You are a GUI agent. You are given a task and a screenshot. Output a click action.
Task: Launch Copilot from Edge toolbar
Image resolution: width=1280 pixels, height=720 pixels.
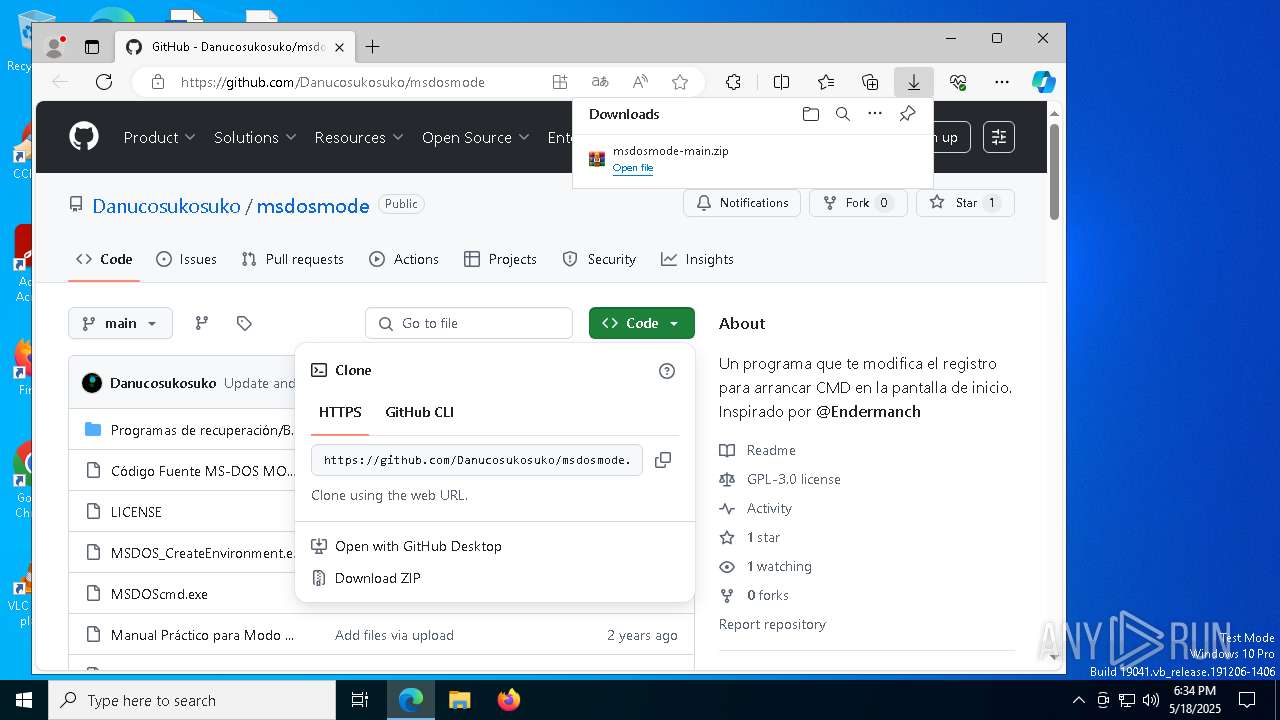(x=1043, y=82)
